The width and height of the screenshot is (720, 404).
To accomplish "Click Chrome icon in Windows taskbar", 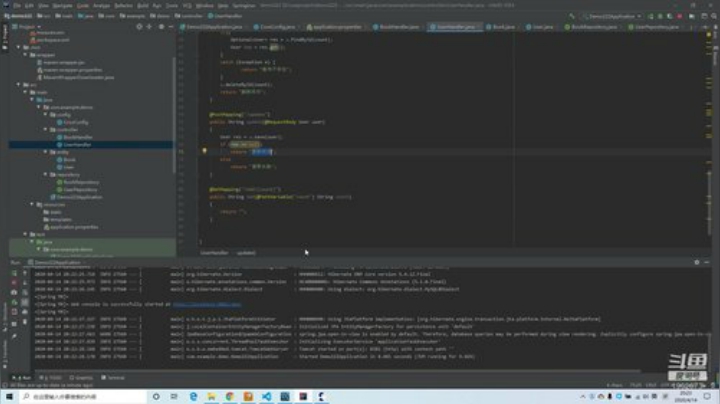I will [x=230, y=396].
